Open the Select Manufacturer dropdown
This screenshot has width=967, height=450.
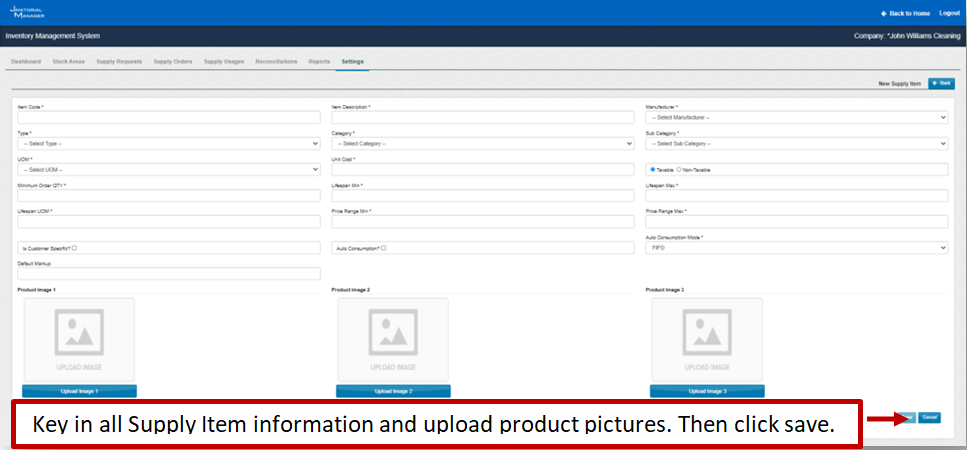click(x=796, y=117)
